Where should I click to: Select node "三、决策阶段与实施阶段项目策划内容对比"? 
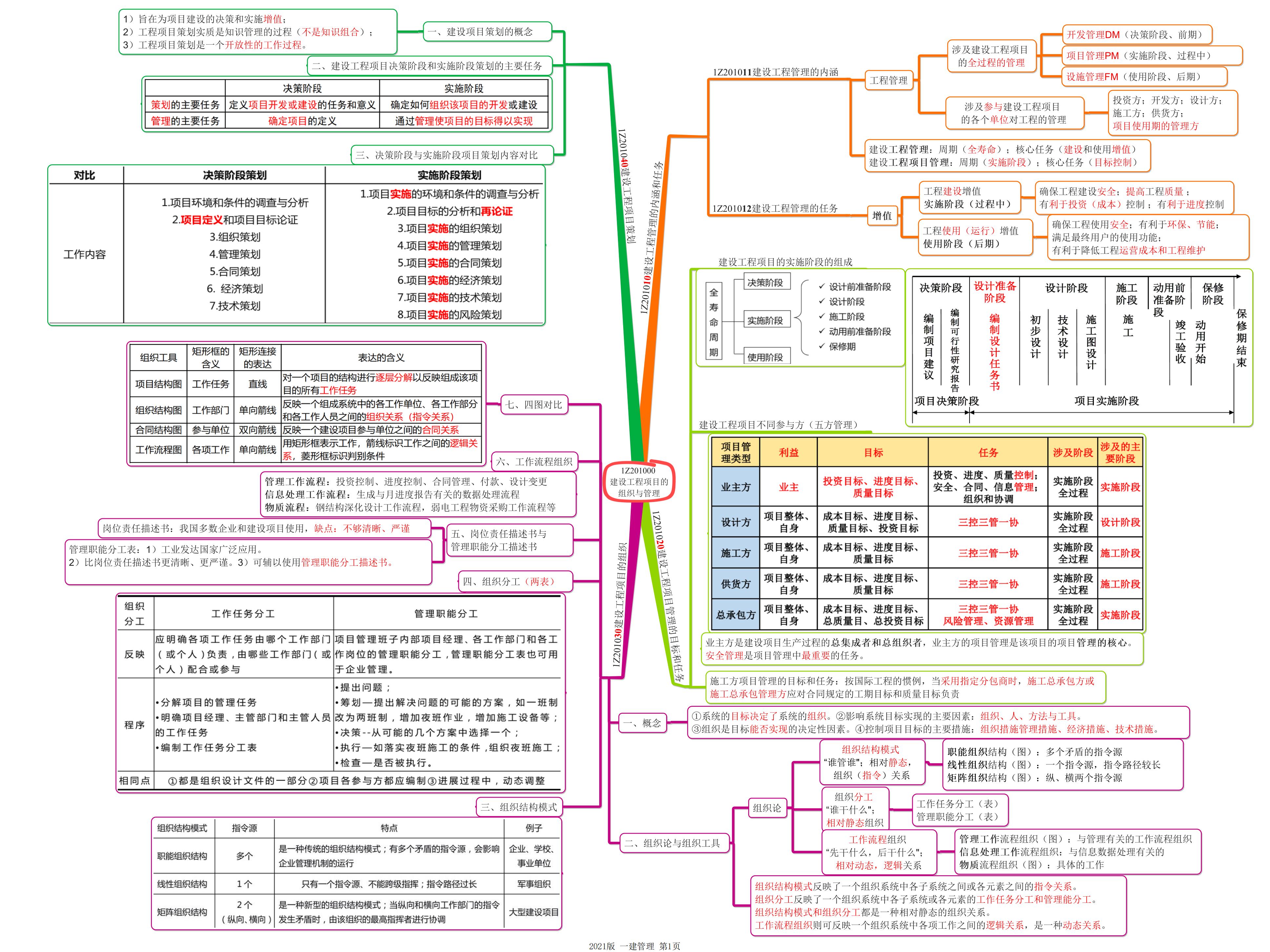pyautogui.click(x=452, y=154)
